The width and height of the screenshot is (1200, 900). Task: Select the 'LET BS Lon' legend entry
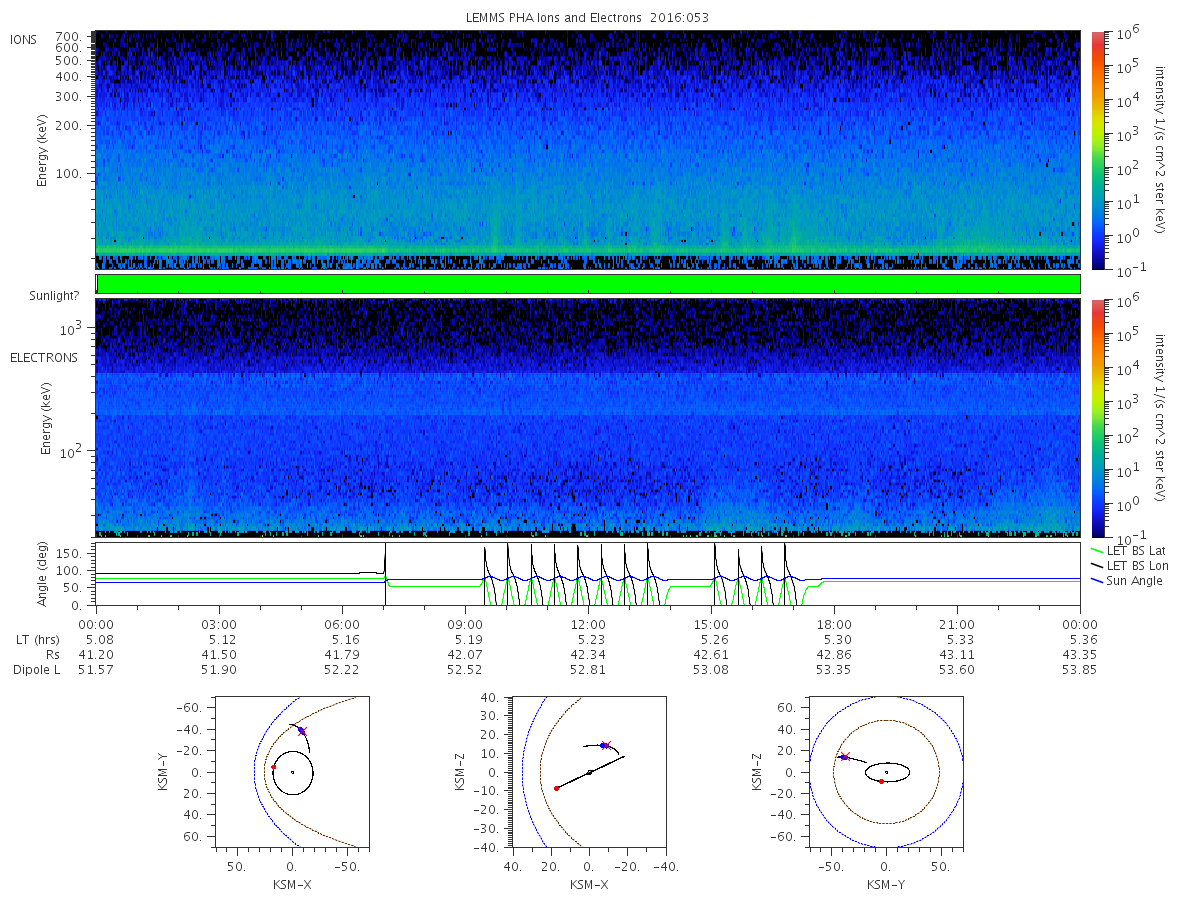[1128, 566]
